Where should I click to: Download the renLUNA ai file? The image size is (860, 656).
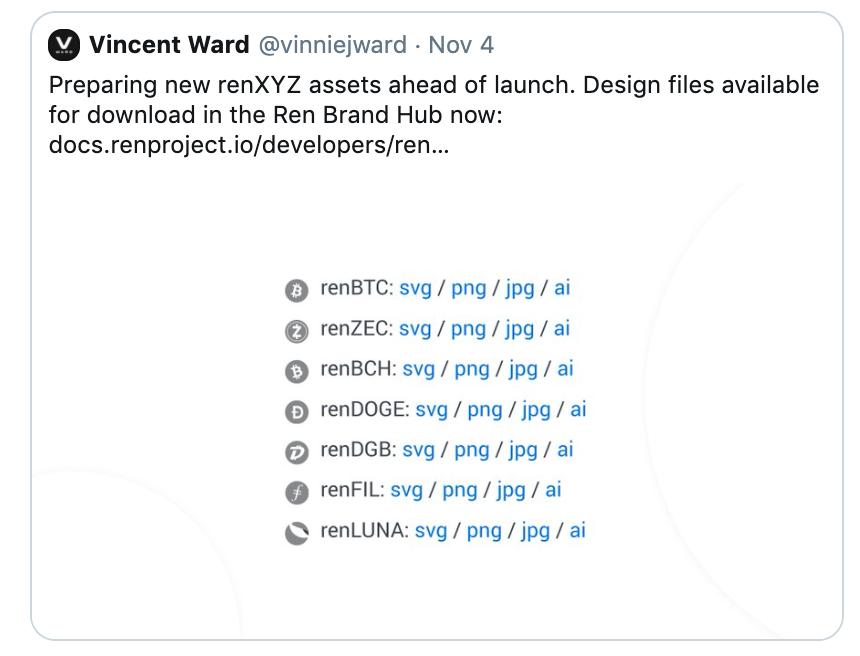pos(578,531)
